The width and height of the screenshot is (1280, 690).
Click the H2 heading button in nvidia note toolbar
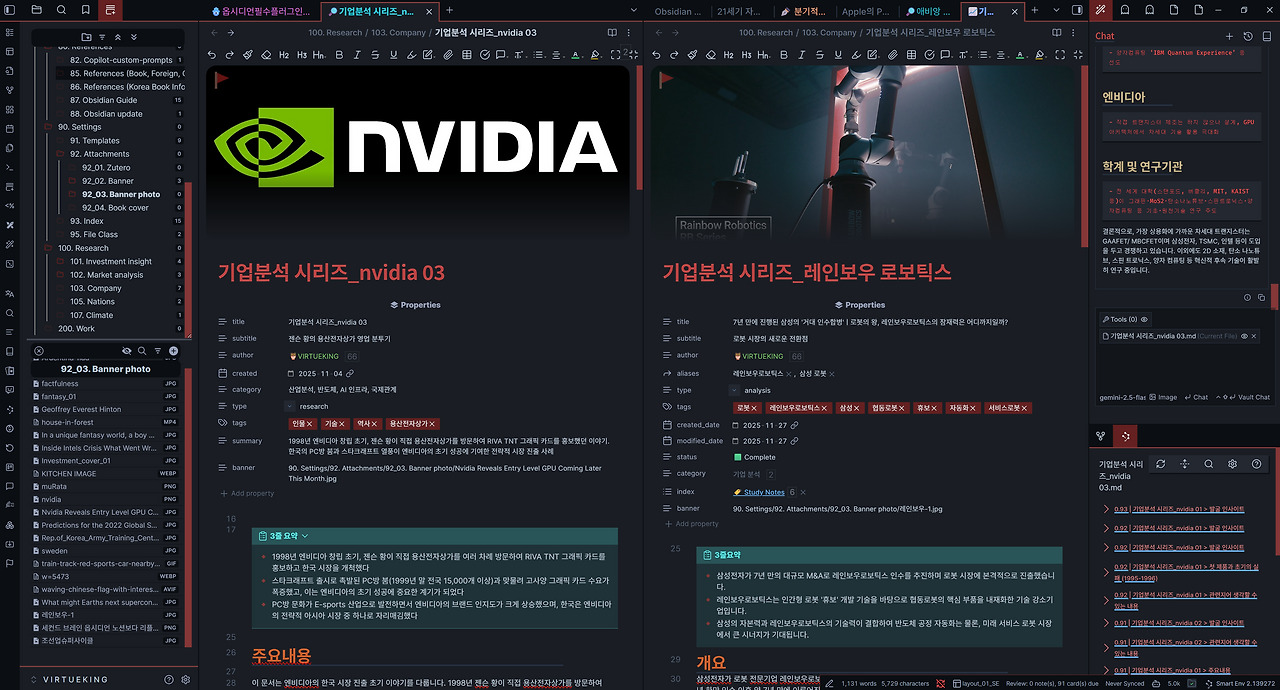point(284,54)
